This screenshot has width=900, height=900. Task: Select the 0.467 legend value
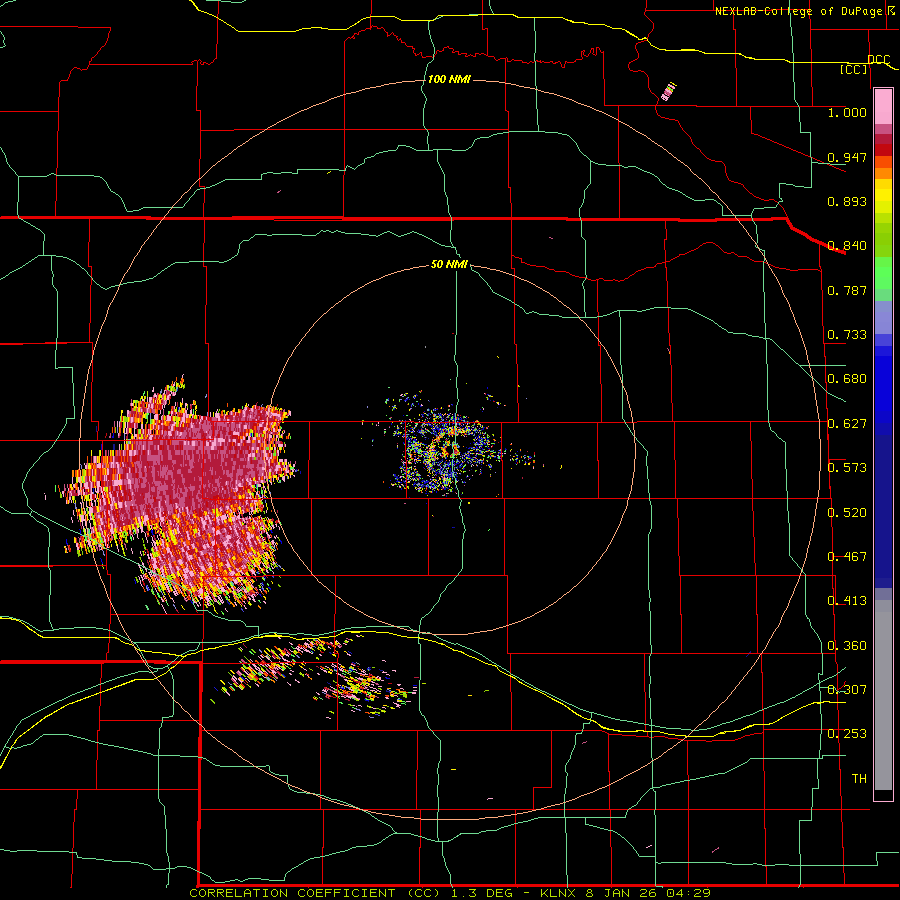847,556
